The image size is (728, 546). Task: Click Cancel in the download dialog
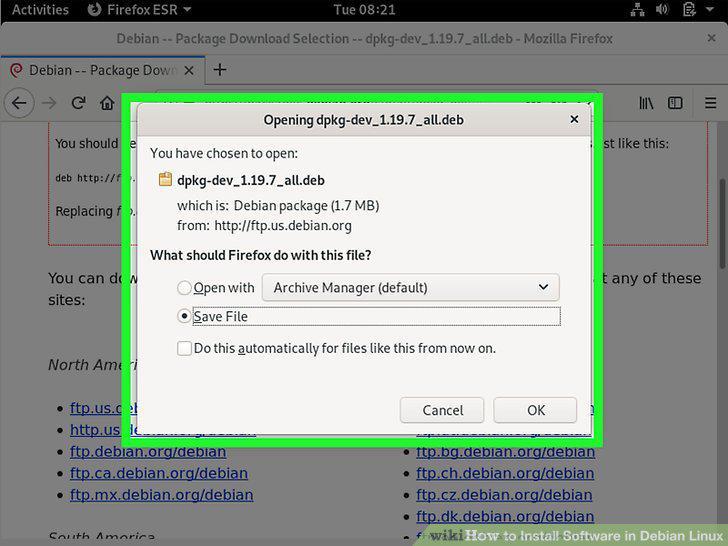tap(442, 410)
